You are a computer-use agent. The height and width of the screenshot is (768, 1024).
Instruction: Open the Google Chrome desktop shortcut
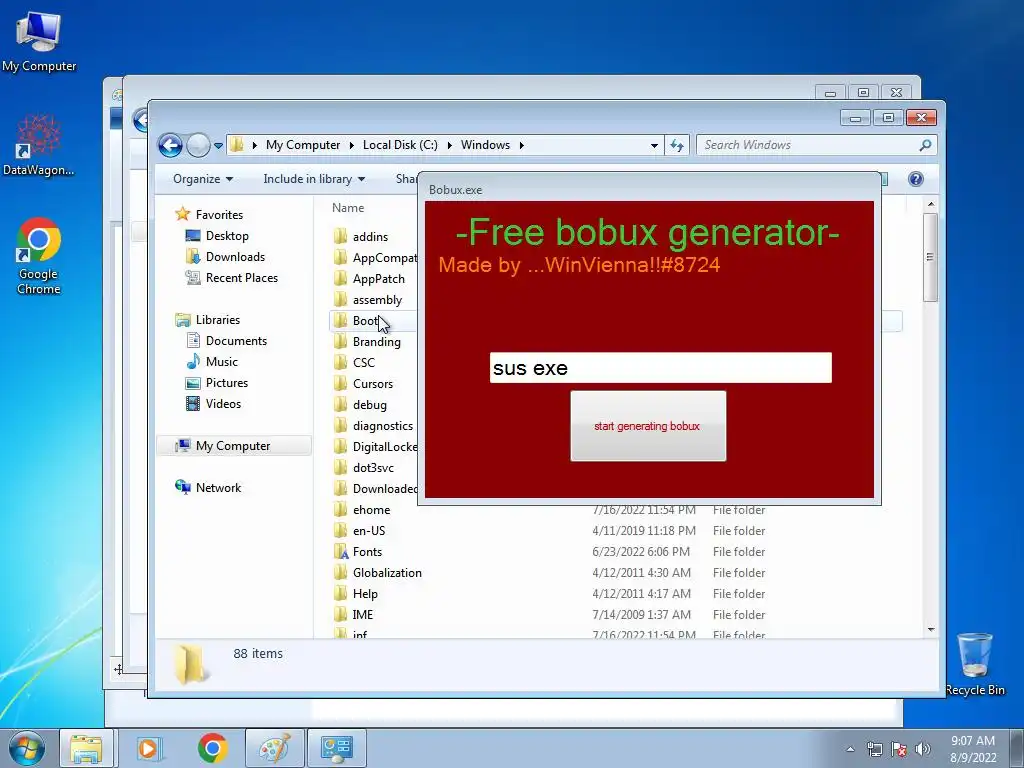tap(39, 256)
